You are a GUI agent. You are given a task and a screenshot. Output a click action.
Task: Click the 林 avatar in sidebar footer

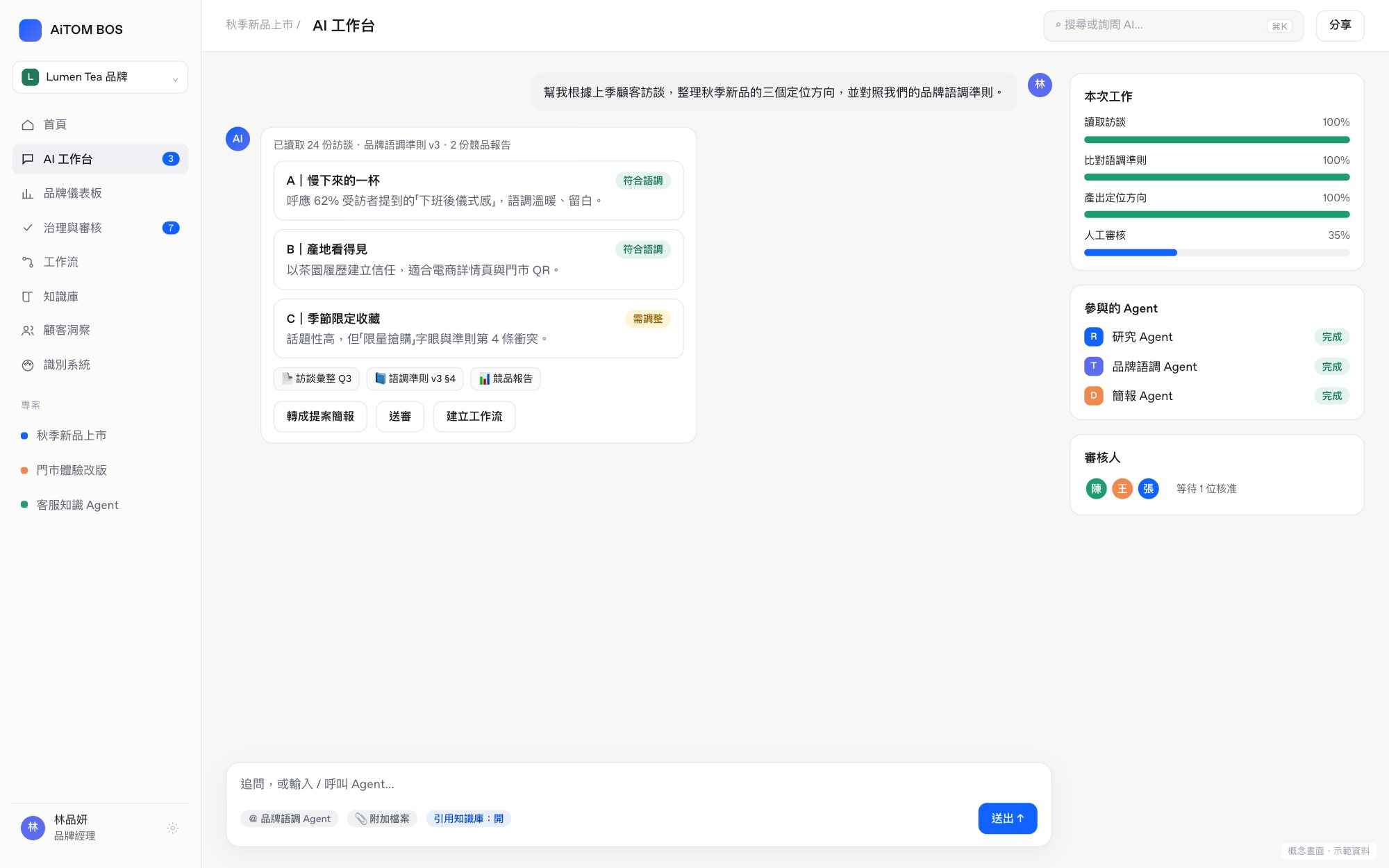coord(33,828)
